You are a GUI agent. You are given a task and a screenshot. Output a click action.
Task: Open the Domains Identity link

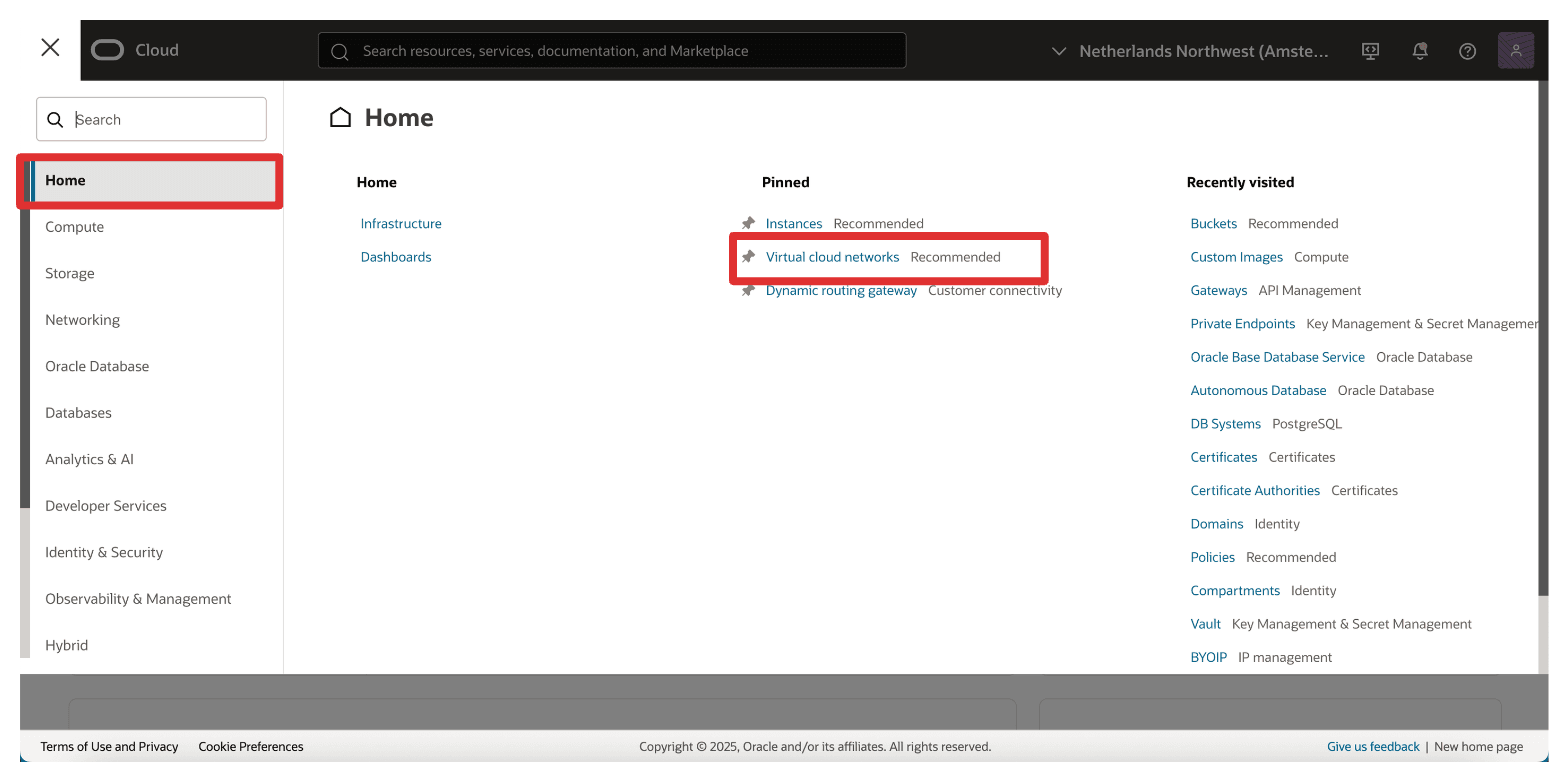[1216, 524]
